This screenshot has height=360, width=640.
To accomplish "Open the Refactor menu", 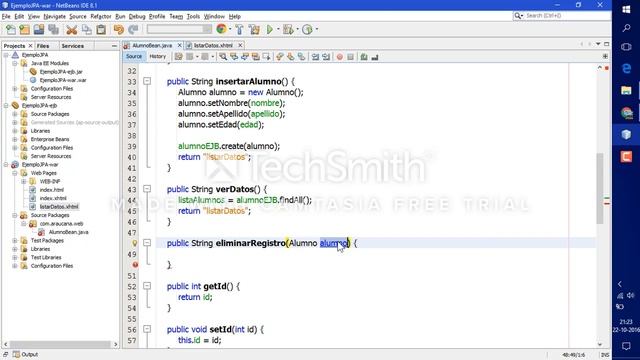I will coord(101,16).
